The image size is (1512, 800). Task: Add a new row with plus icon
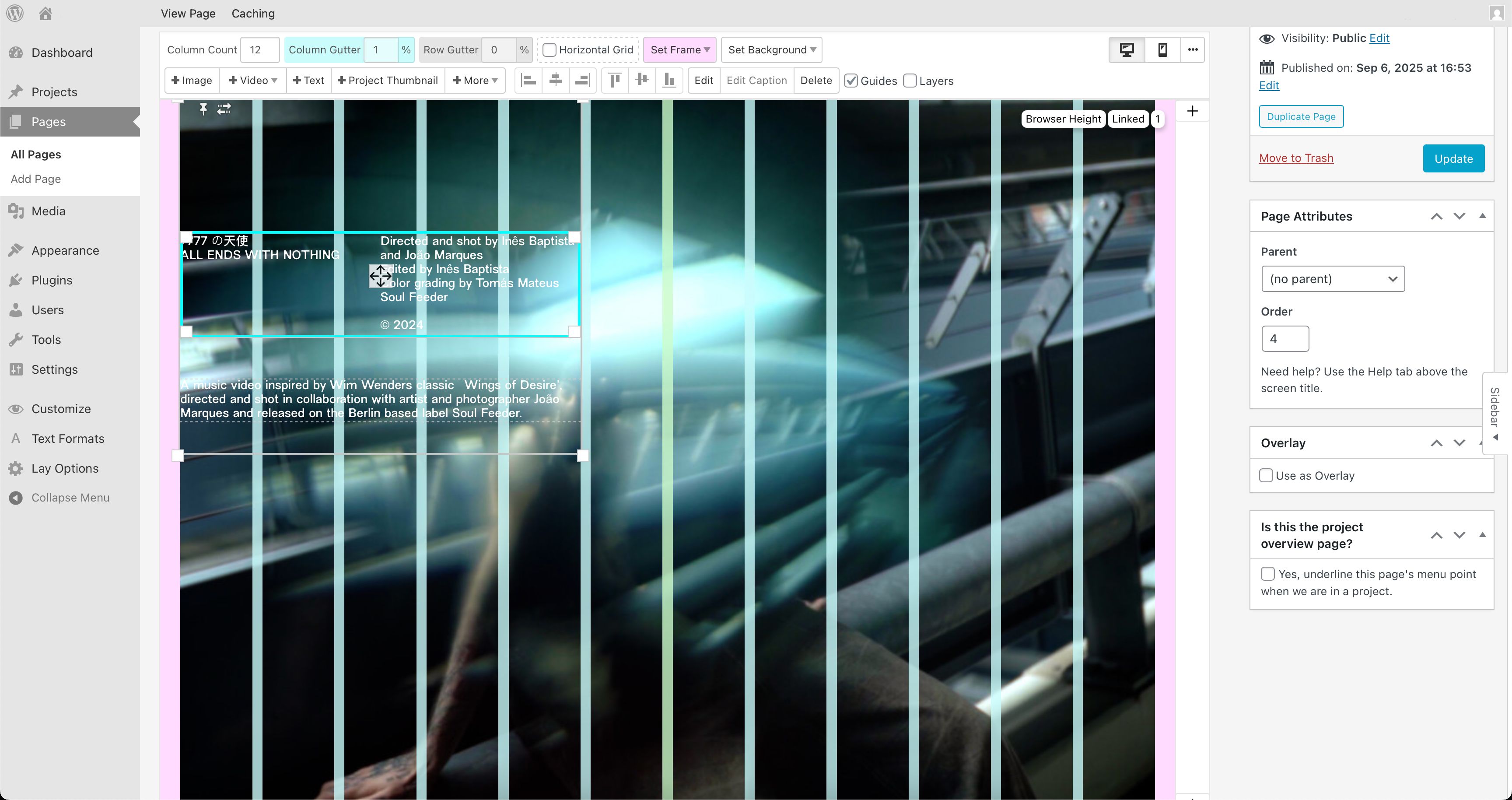pos(1192,112)
